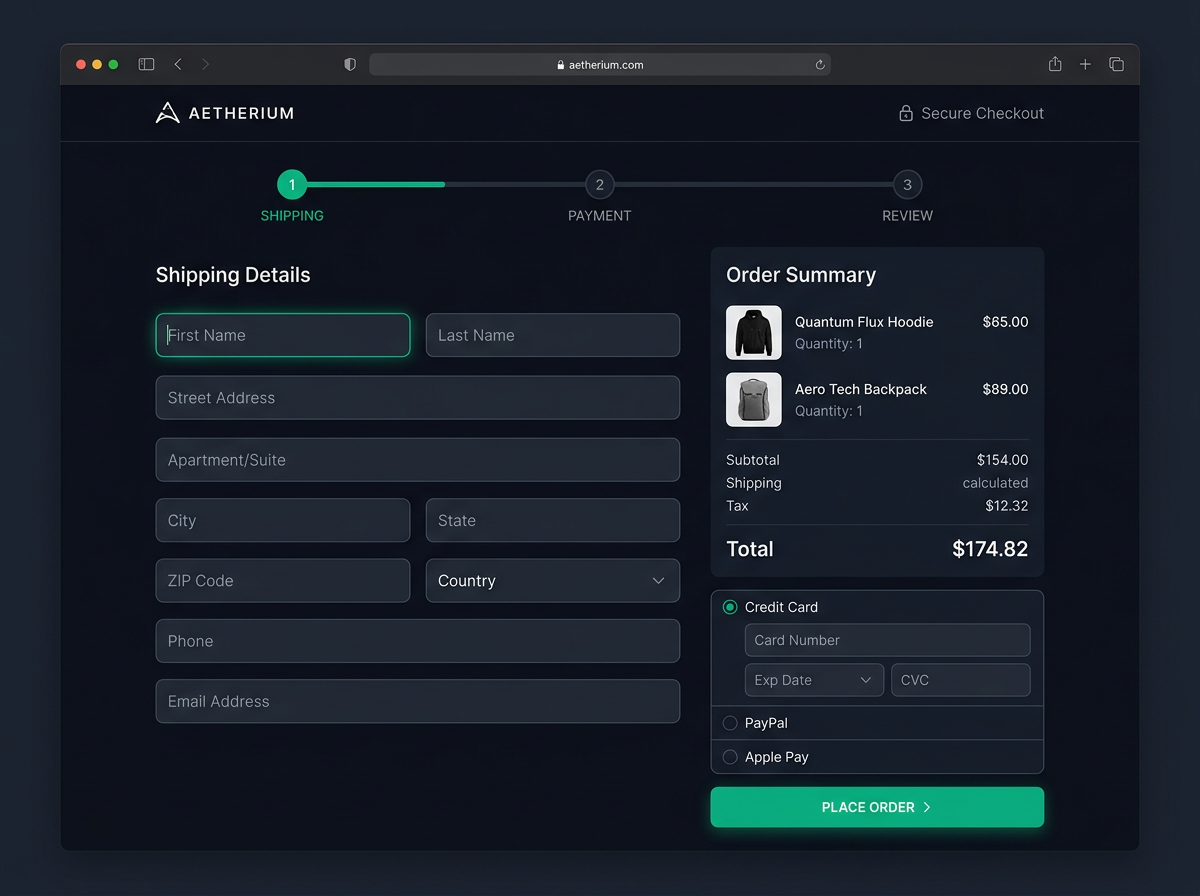Reload the page via the address bar icon
Viewport: 1200px width, 896px height.
pyautogui.click(x=819, y=64)
